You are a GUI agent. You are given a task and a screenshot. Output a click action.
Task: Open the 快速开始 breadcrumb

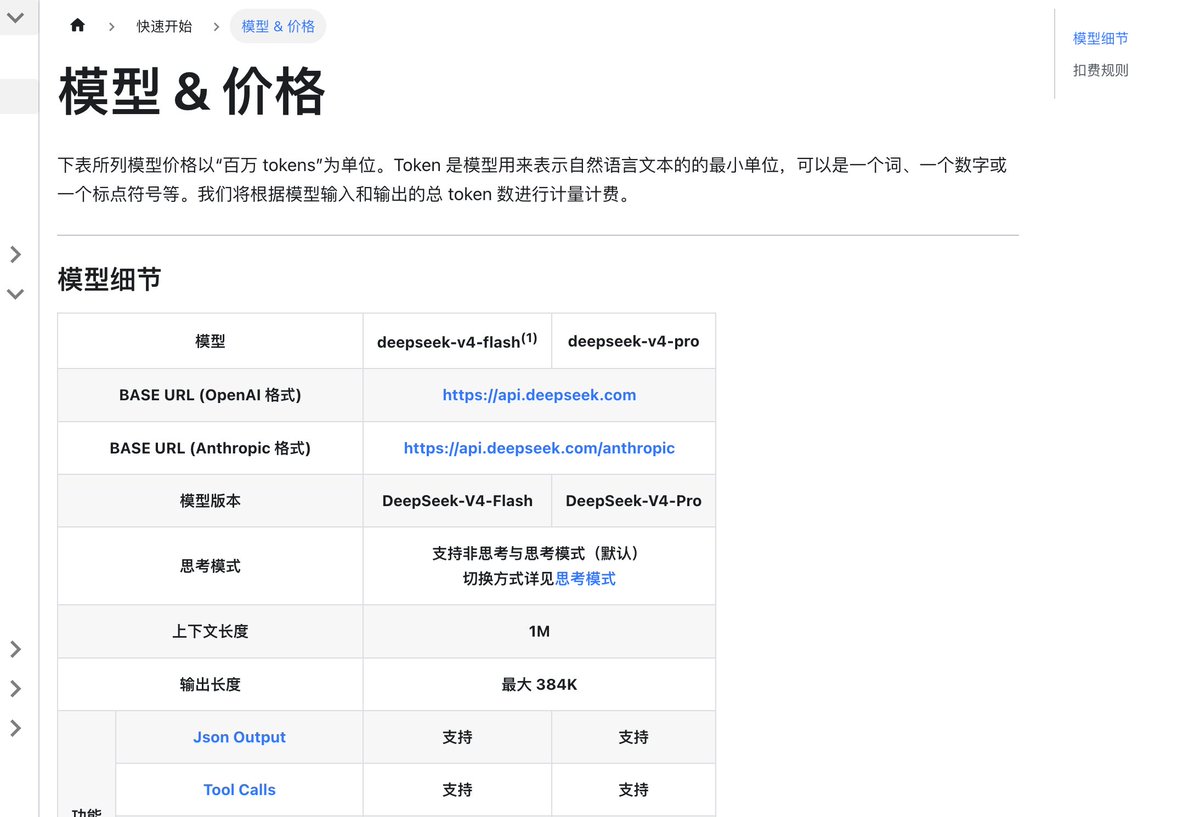coord(164,26)
